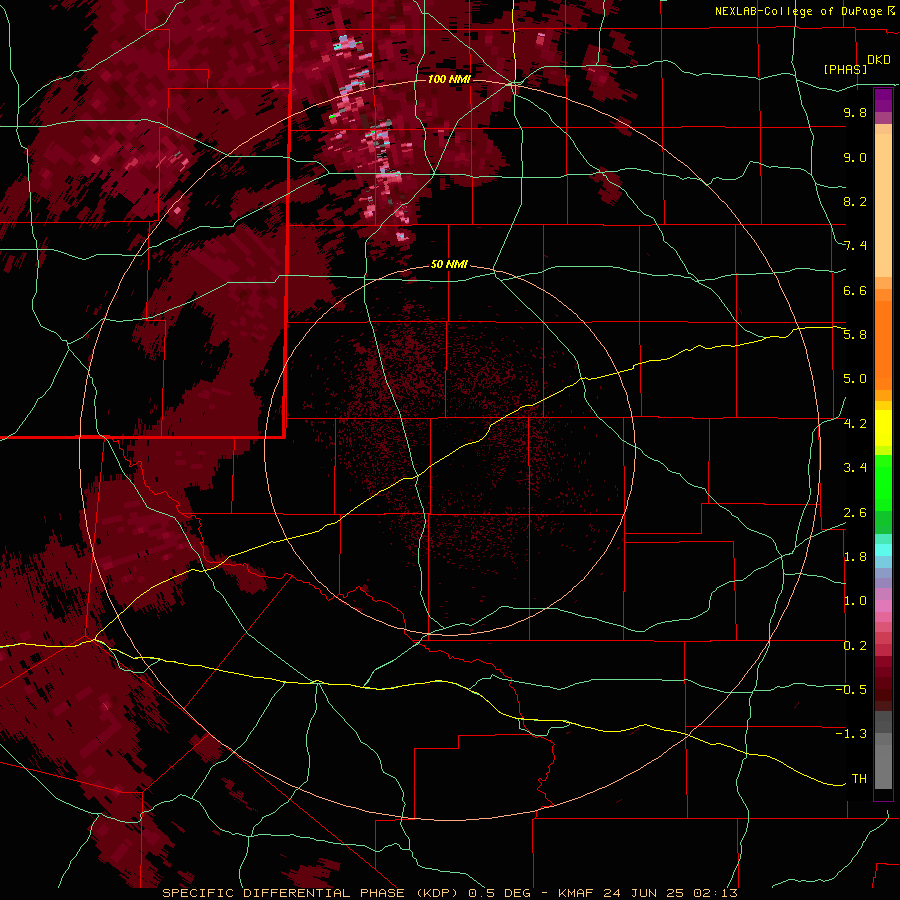Click the 1.8 value on the color scale
This screenshot has width=900, height=900.
click(855, 557)
